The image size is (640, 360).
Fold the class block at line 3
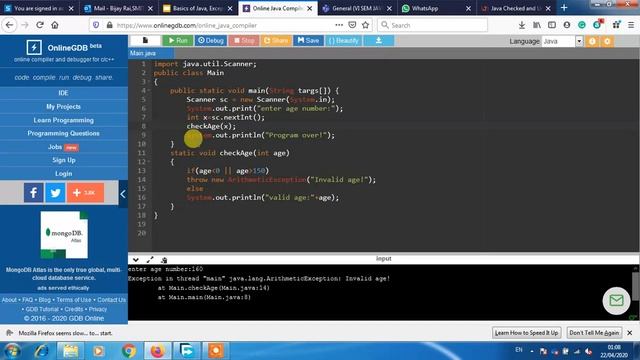tap(149, 82)
